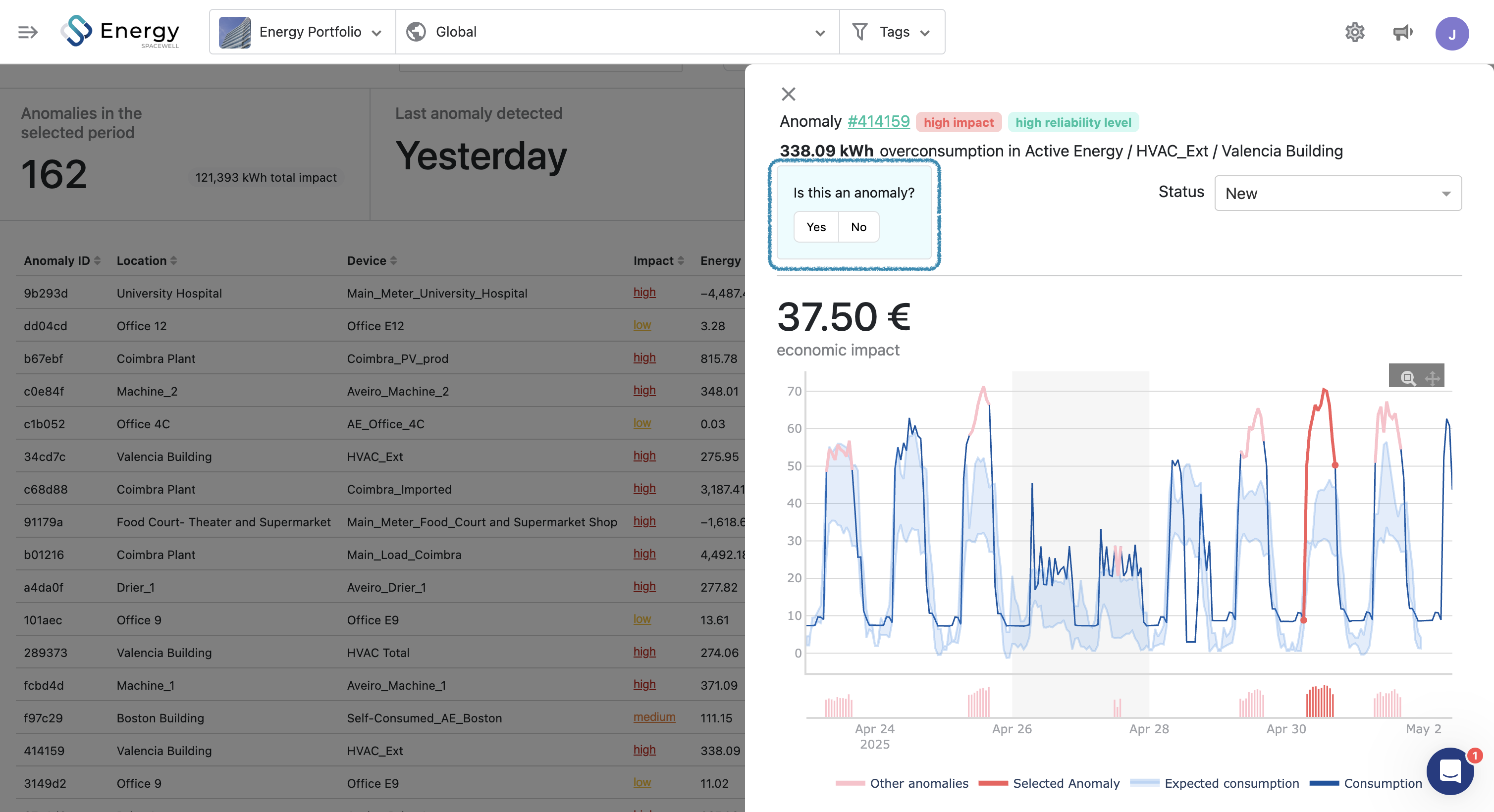Click the Energy Spacewell logo

(120, 32)
